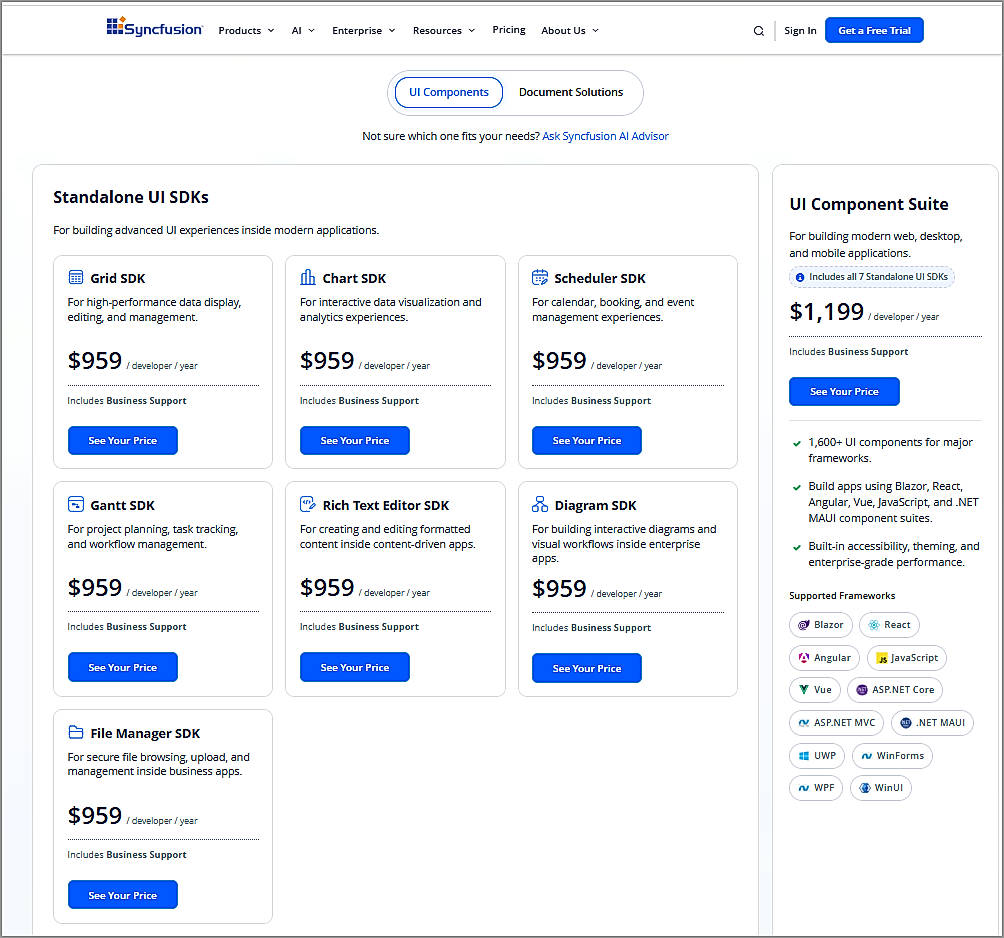This screenshot has height=938, width=1004.
Task: Expand the Enterprise menu chevron
Action: pyautogui.click(x=392, y=31)
